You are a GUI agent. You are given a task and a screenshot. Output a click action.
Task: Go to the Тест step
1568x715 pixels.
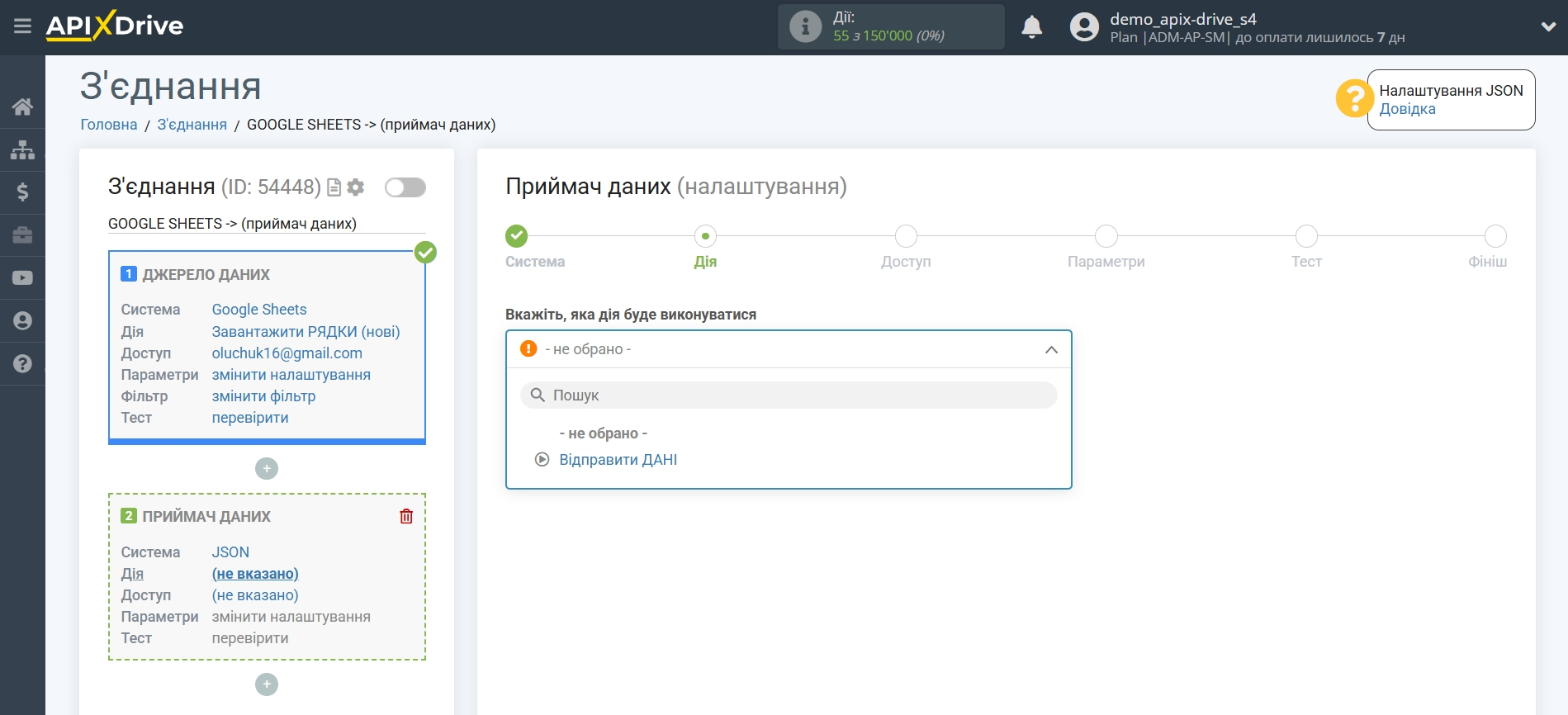point(1306,236)
